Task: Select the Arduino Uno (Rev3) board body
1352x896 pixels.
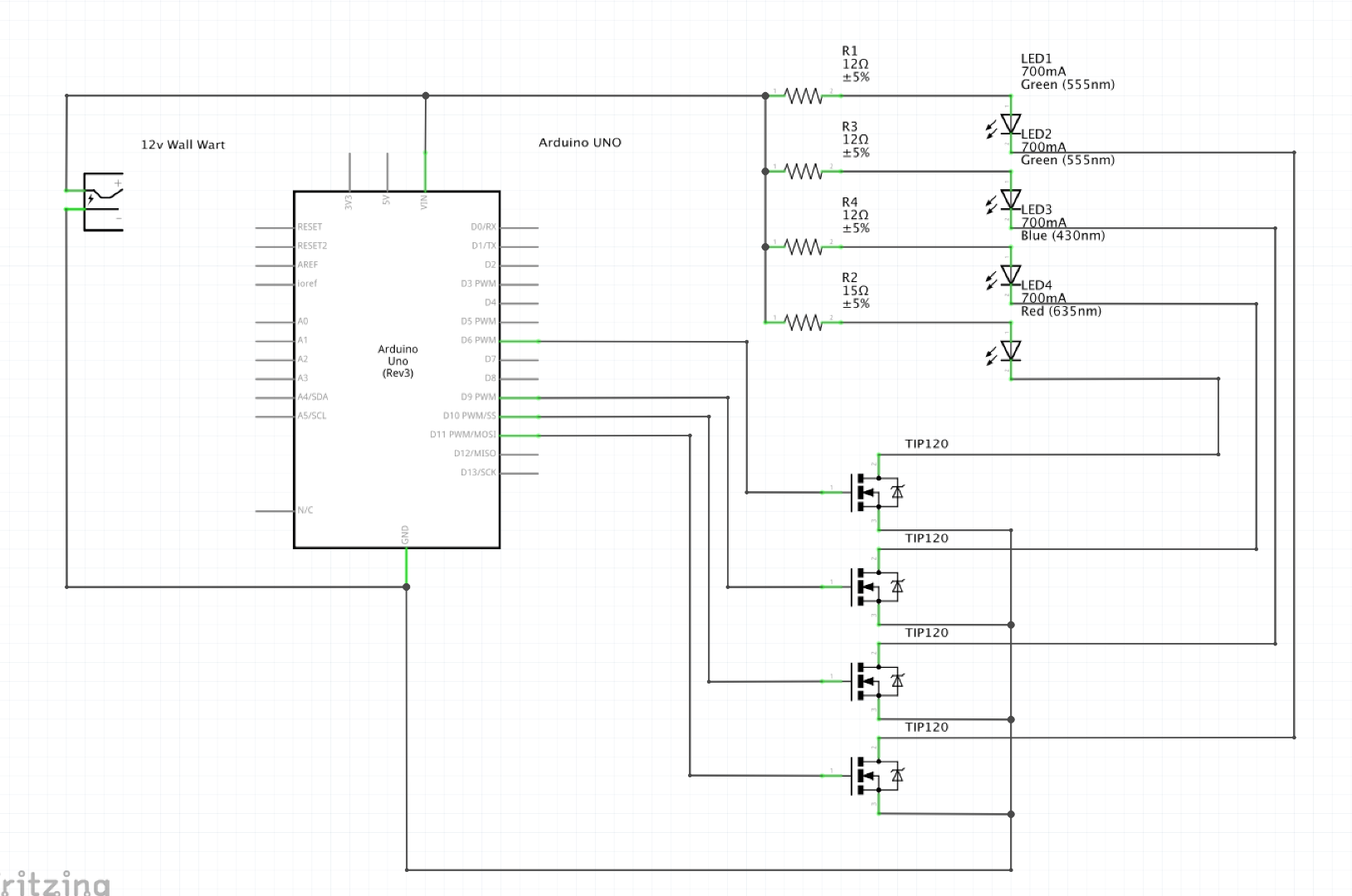Action: 397,370
